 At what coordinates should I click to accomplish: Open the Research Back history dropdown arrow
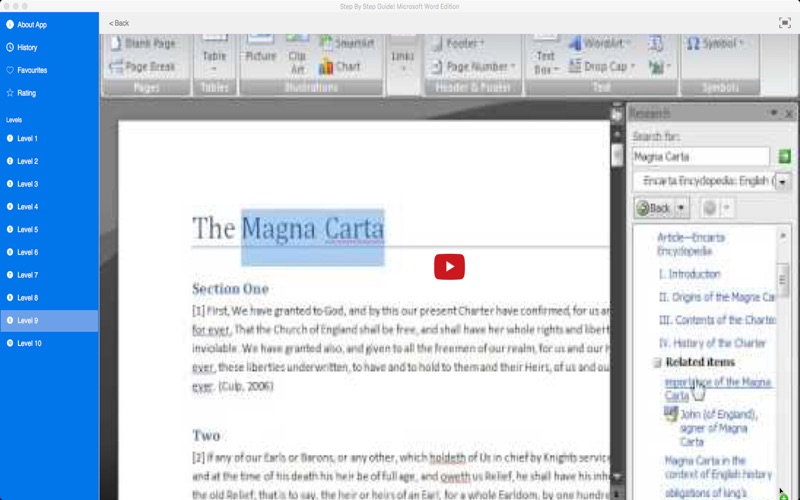681,208
